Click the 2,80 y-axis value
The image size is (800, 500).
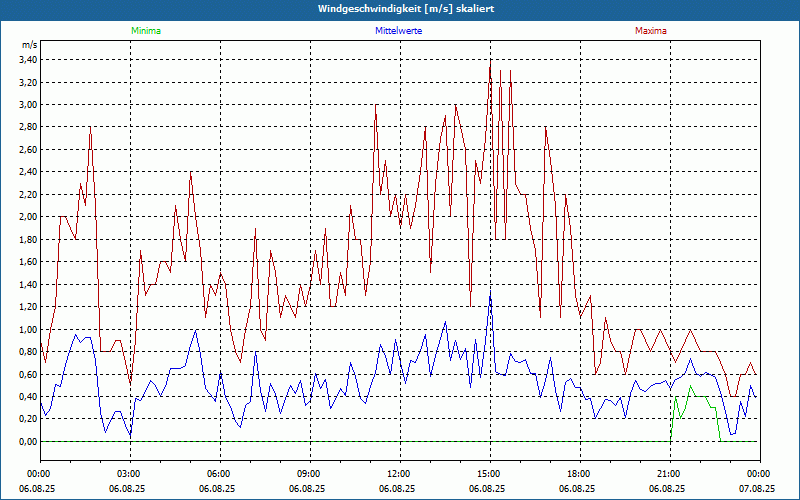click(28, 127)
